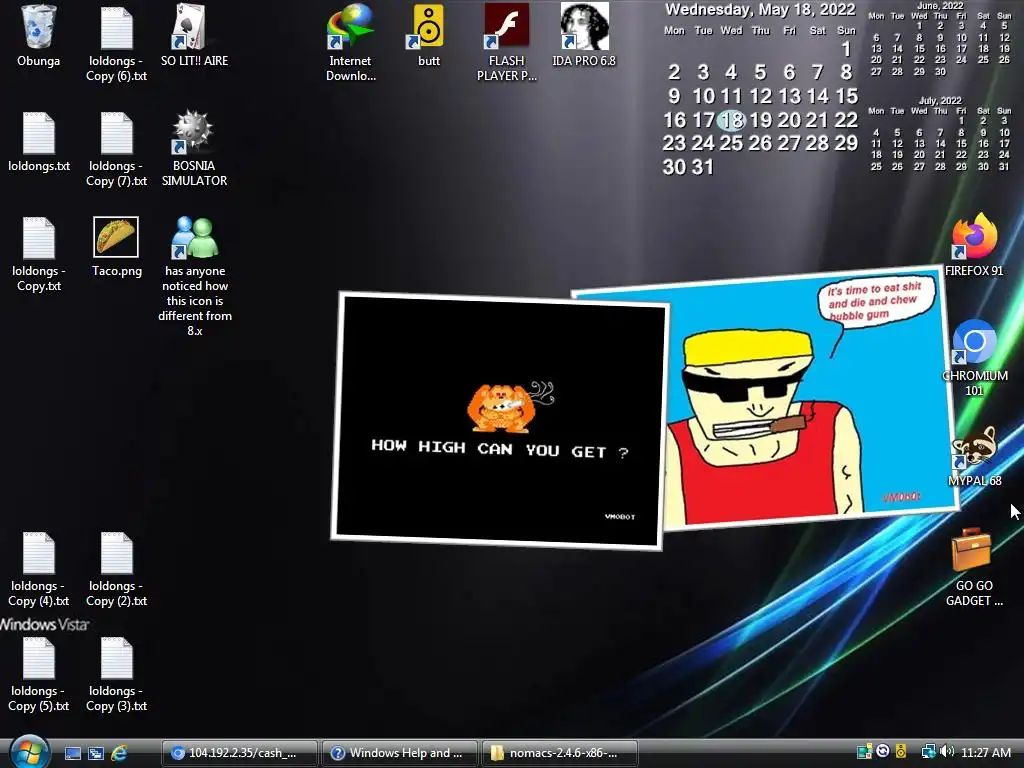Viewport: 1024px width, 768px height.
Task: Launch the CHROMIUM 101 shortcut
Action: [x=974, y=358]
